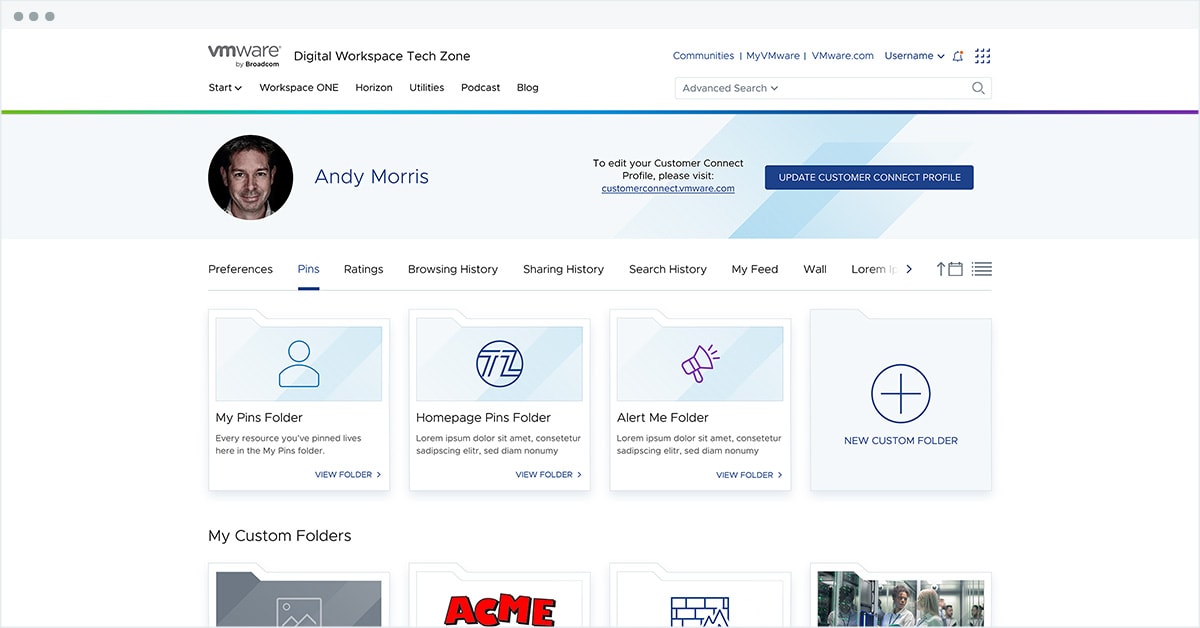This screenshot has width=1200, height=628.
Task: Click the New Custom Folder plus icon
Action: [900, 394]
